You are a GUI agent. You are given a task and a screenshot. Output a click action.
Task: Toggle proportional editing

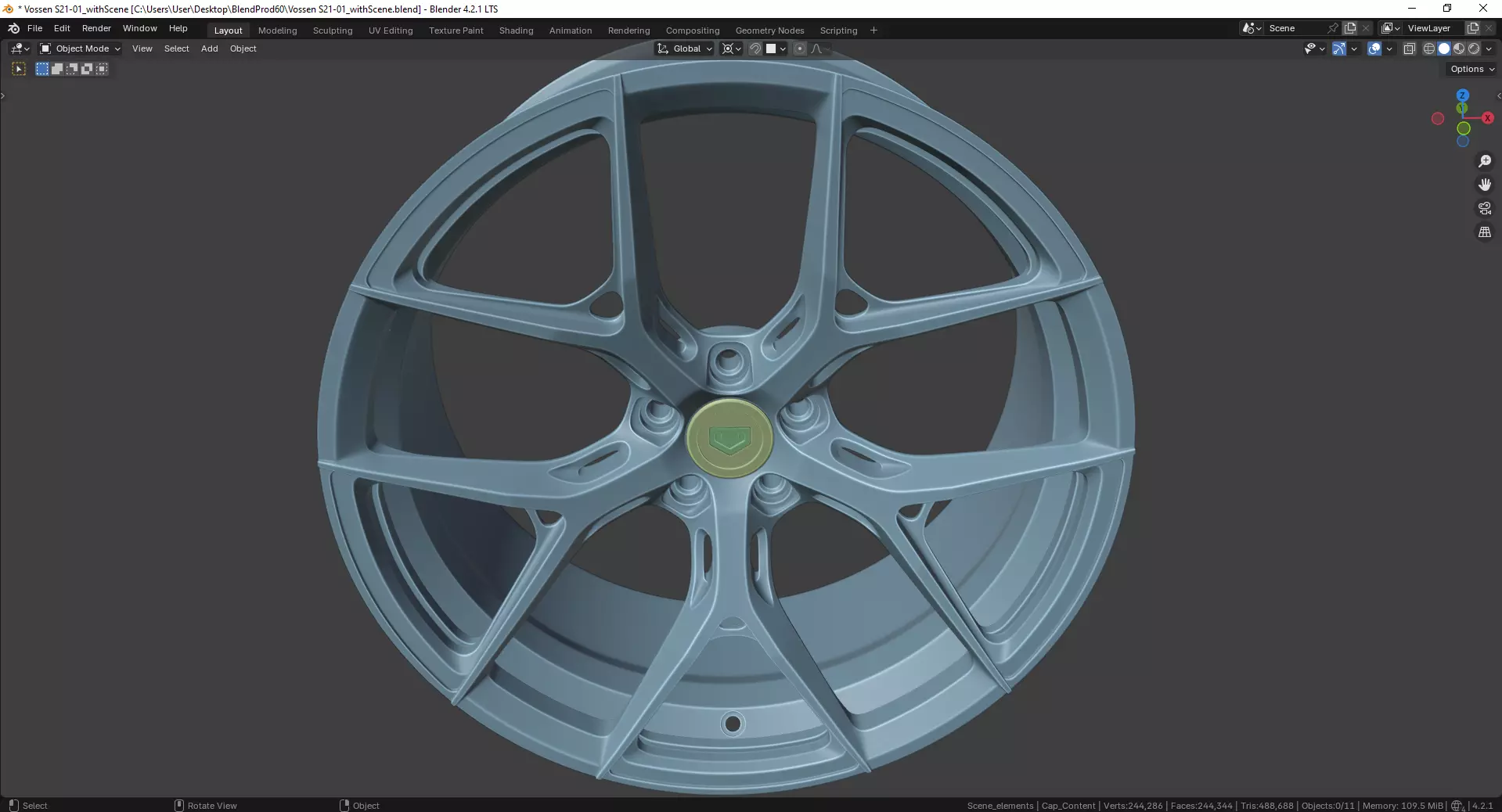(x=800, y=49)
